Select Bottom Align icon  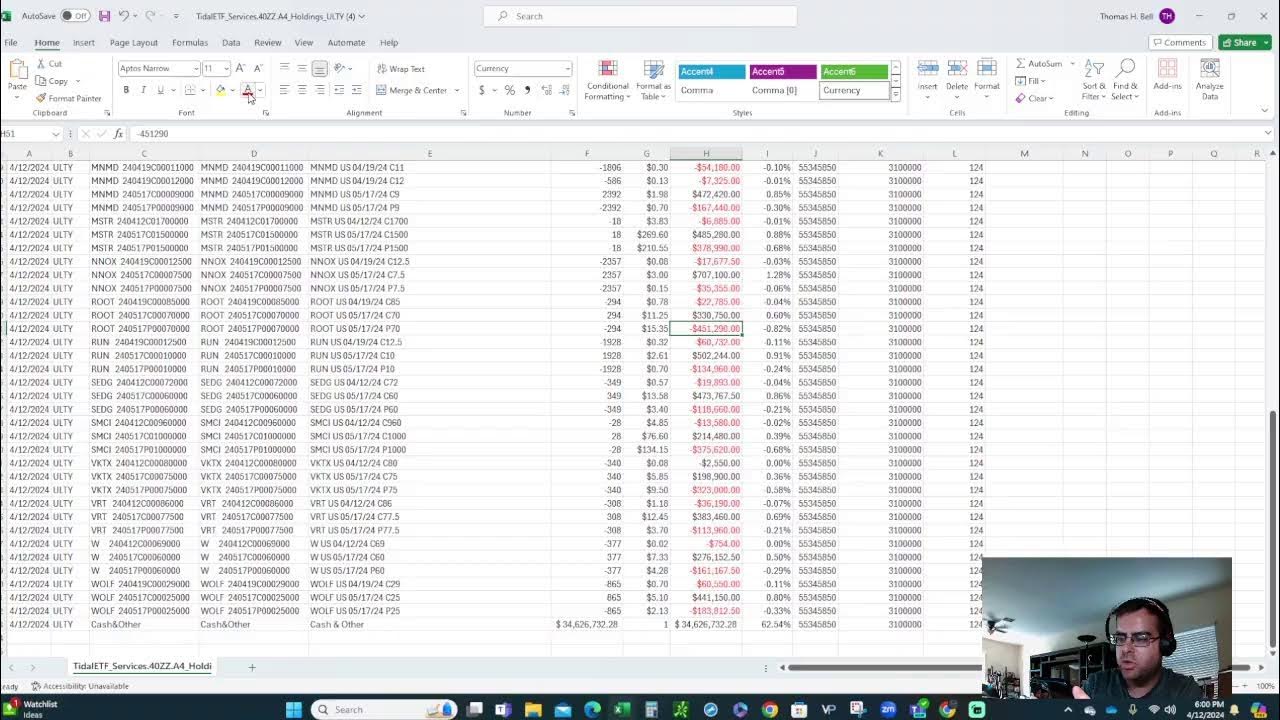(x=319, y=68)
